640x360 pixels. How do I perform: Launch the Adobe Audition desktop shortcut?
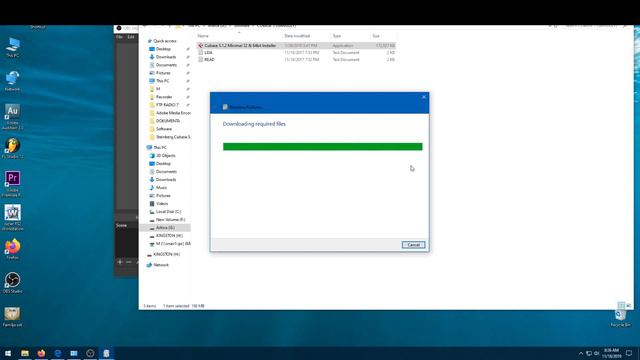13,117
